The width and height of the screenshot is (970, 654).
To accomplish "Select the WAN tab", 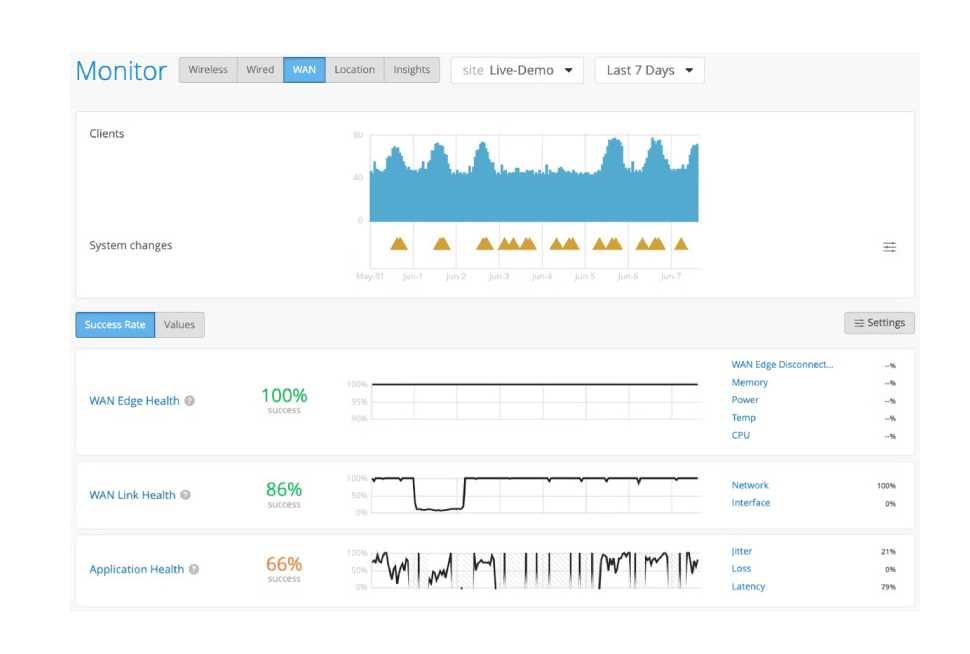I will coord(304,70).
